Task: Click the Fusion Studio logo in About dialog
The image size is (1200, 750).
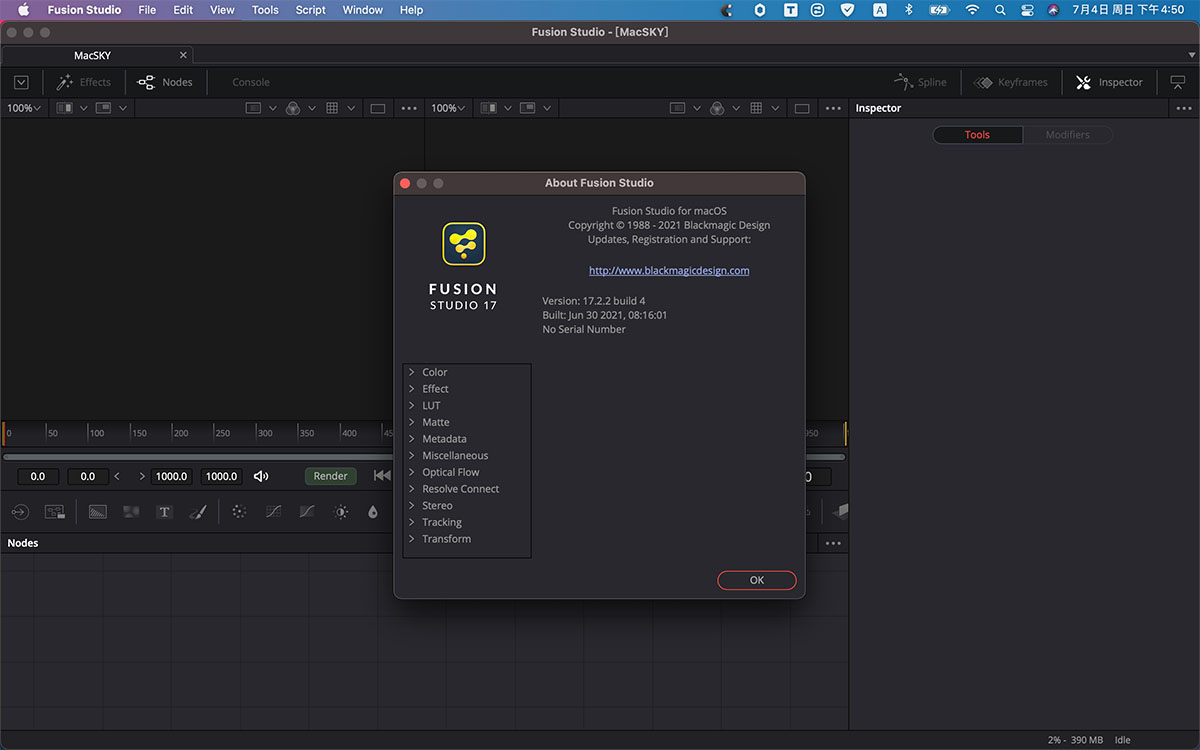Action: point(464,244)
